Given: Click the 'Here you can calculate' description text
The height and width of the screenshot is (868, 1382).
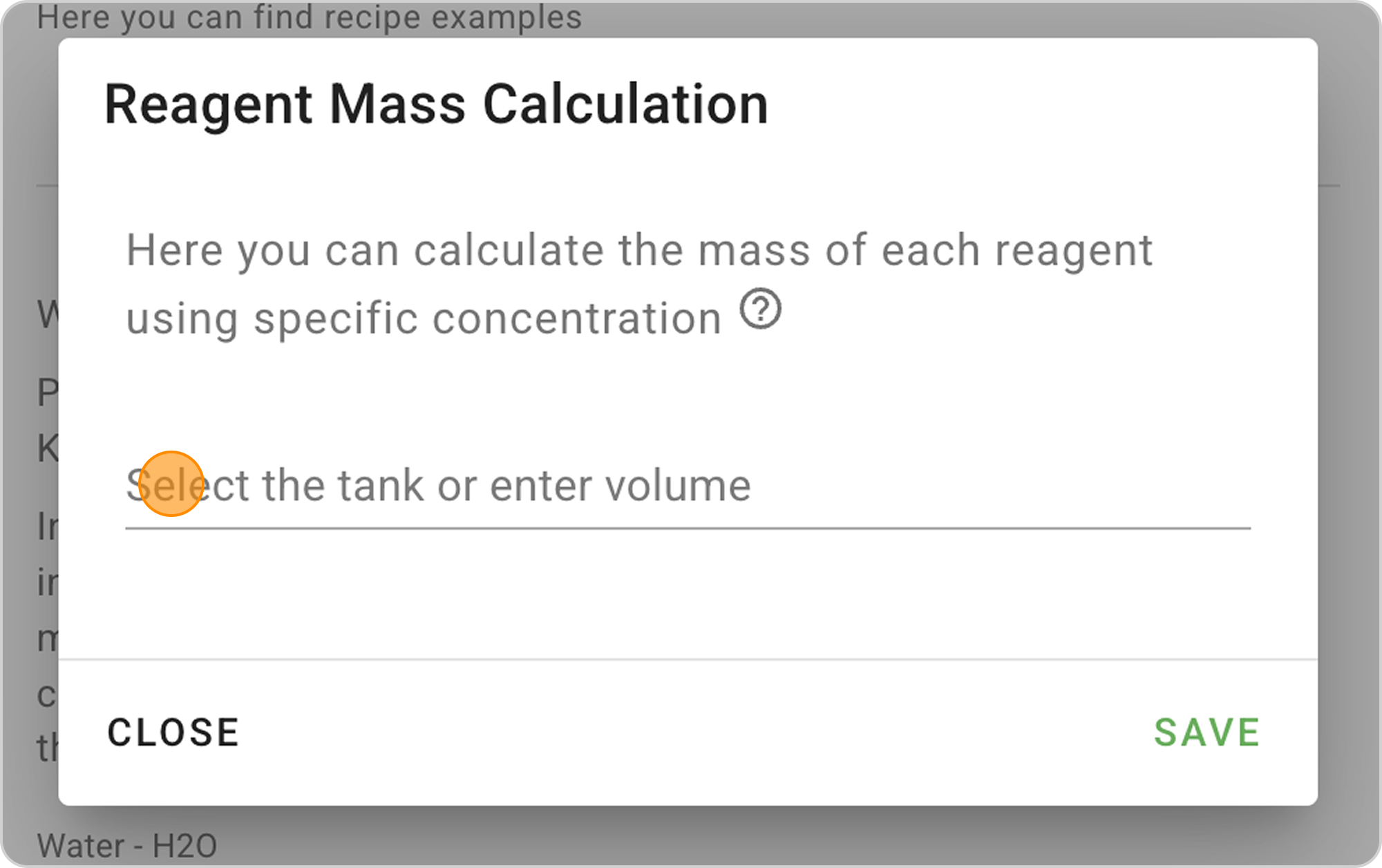Looking at the screenshot, I should pos(639,250).
